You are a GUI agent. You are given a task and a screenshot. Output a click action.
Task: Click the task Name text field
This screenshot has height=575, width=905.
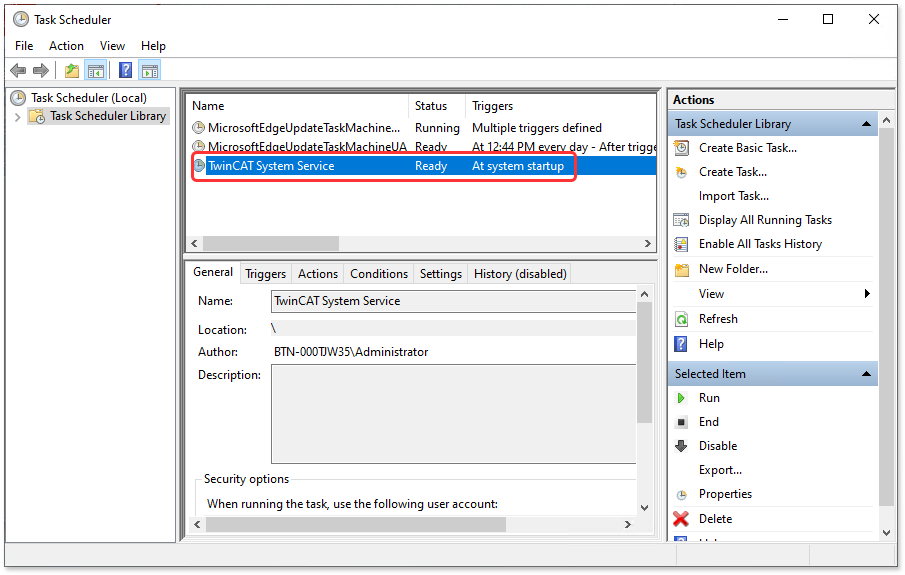tap(452, 301)
